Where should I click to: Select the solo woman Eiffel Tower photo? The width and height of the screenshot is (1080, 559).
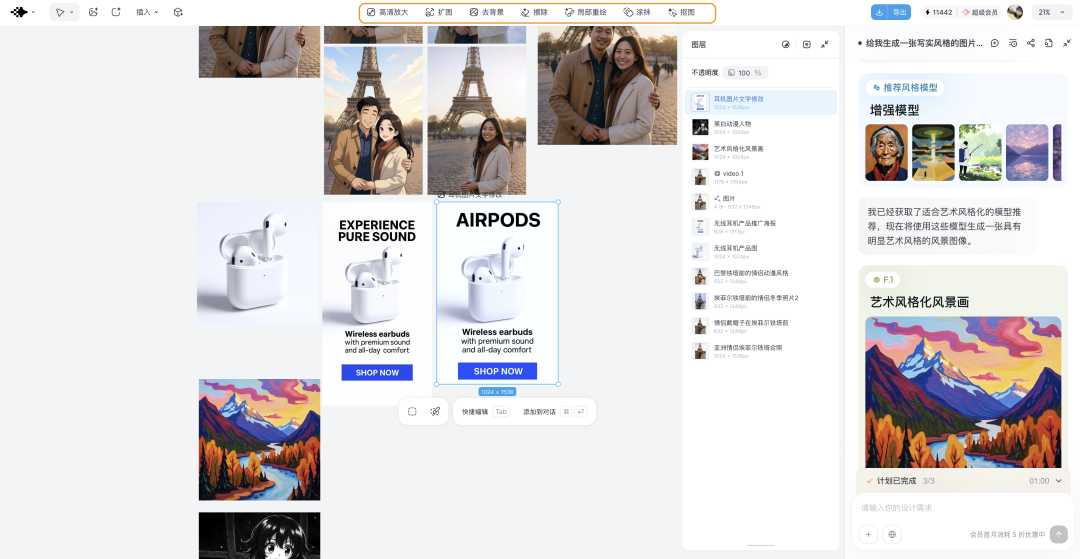(477, 120)
